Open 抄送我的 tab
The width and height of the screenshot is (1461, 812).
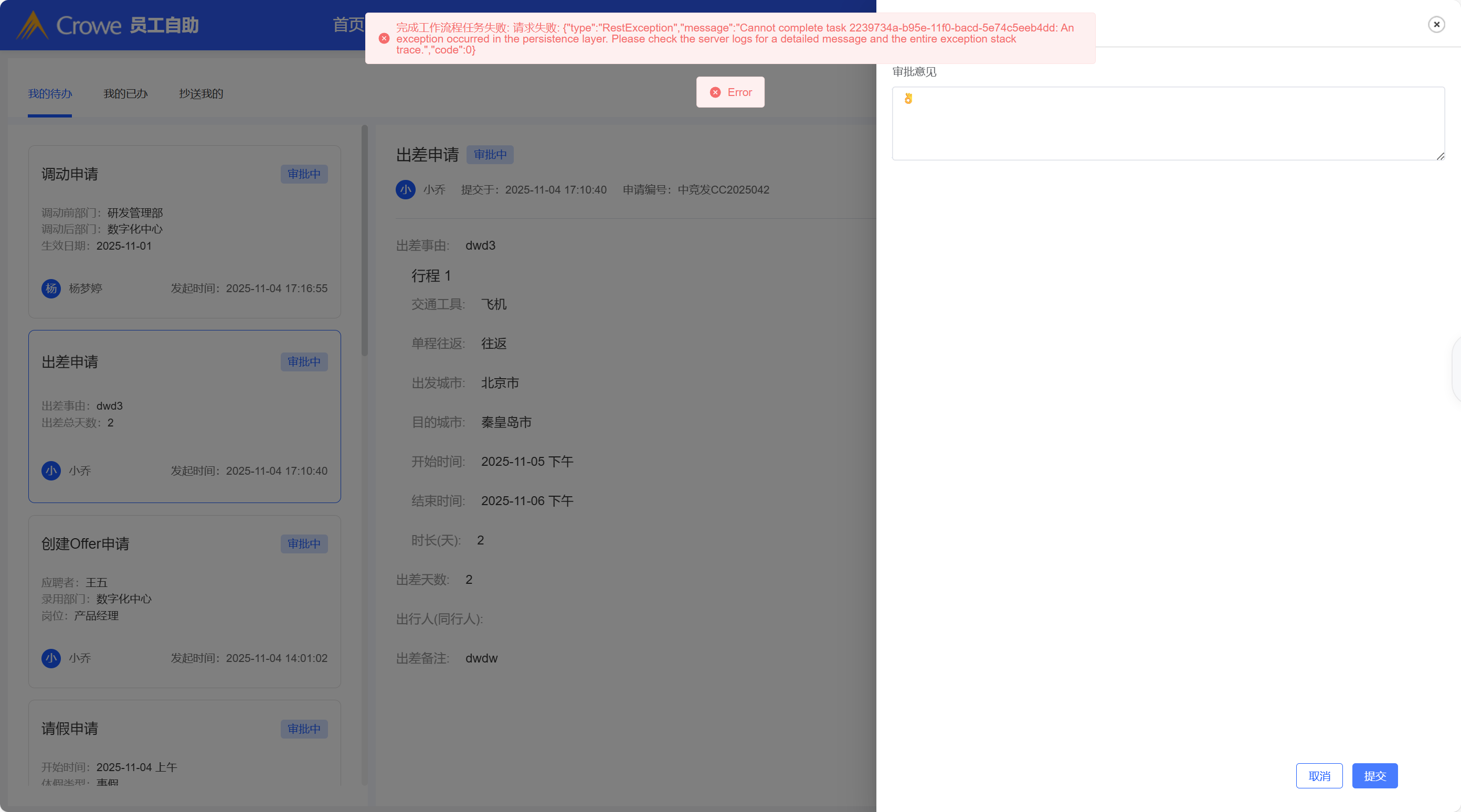click(x=201, y=93)
